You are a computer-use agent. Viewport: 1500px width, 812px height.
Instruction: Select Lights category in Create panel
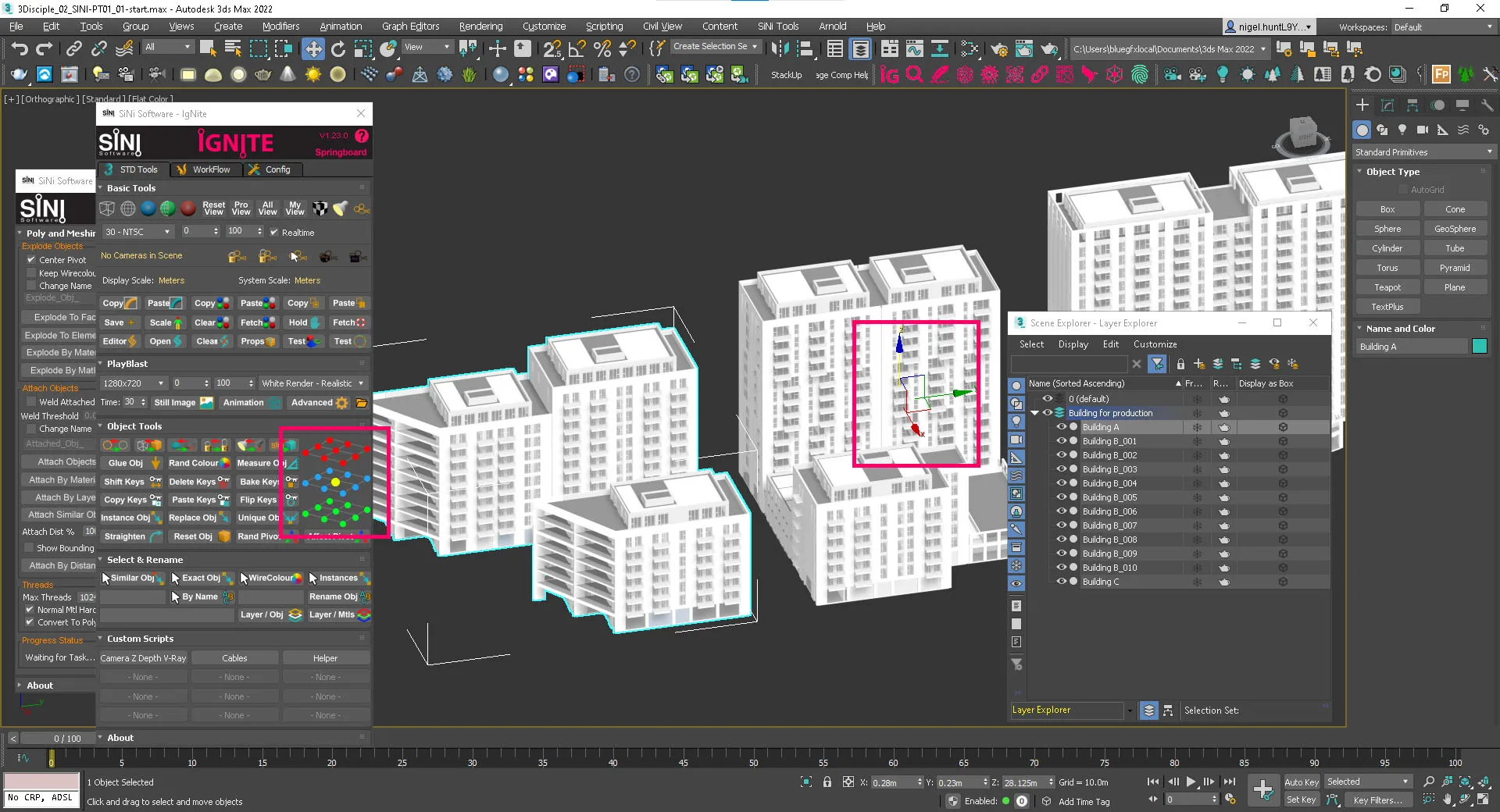click(x=1402, y=130)
